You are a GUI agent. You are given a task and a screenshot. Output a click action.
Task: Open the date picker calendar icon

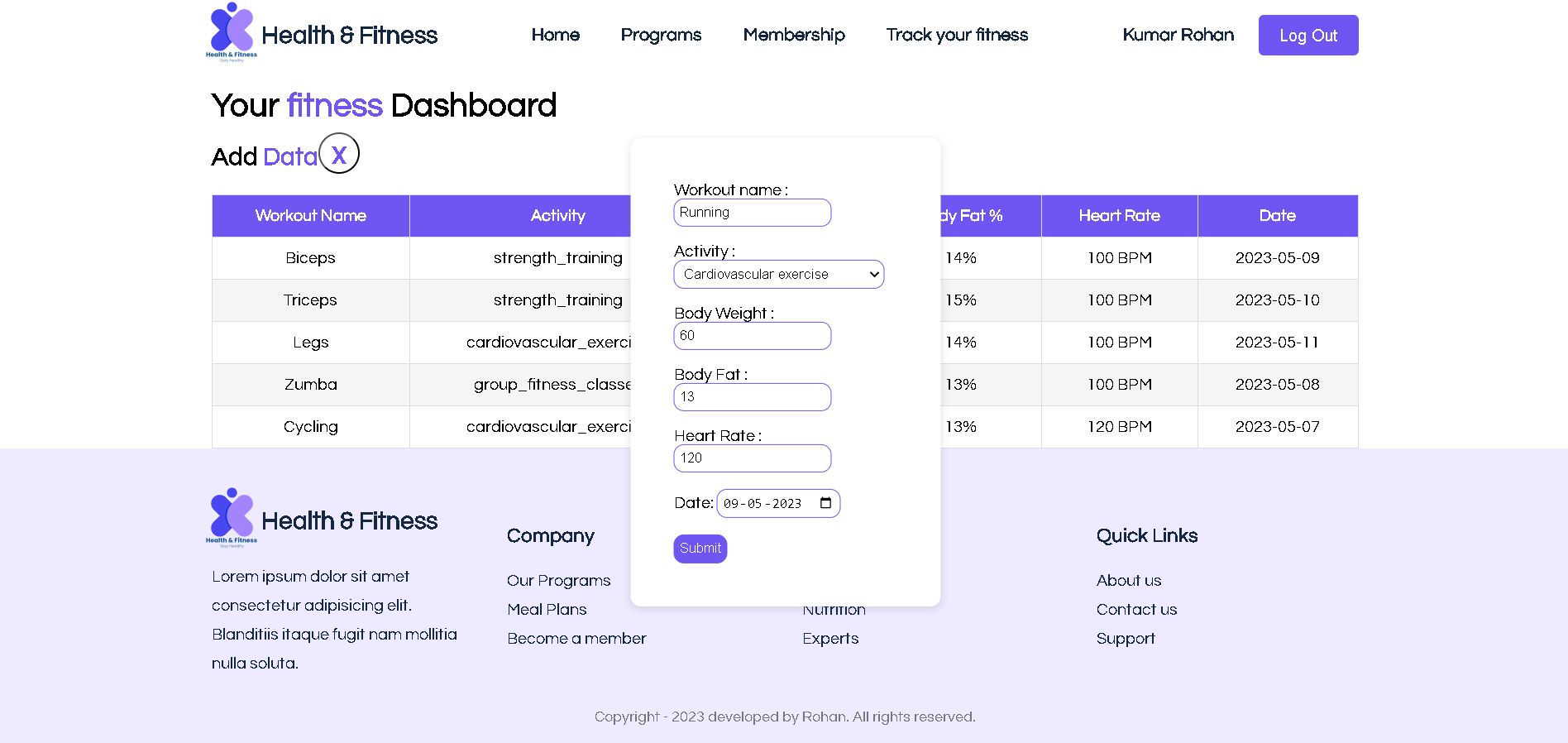click(825, 503)
